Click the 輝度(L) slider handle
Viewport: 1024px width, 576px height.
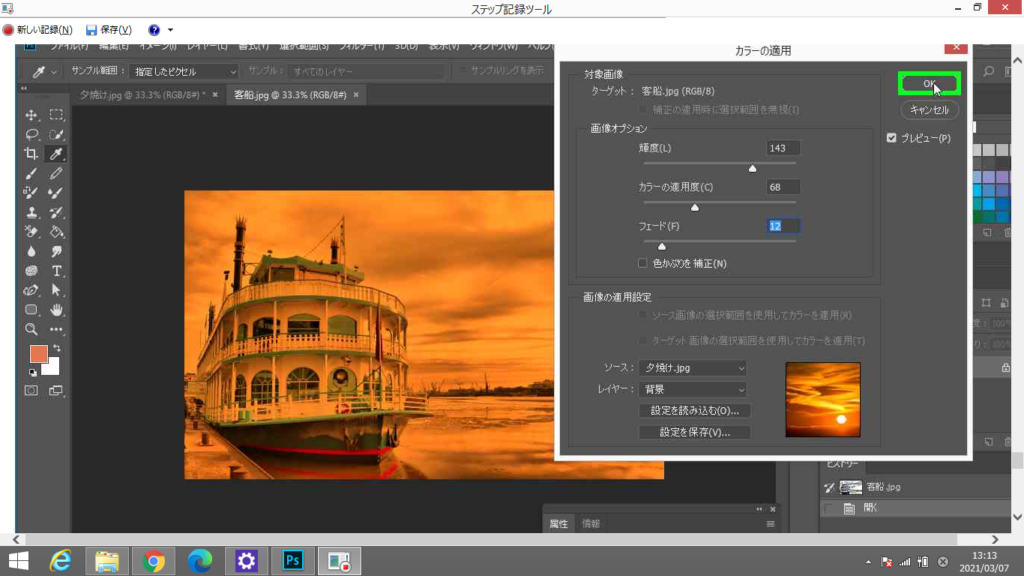752,168
